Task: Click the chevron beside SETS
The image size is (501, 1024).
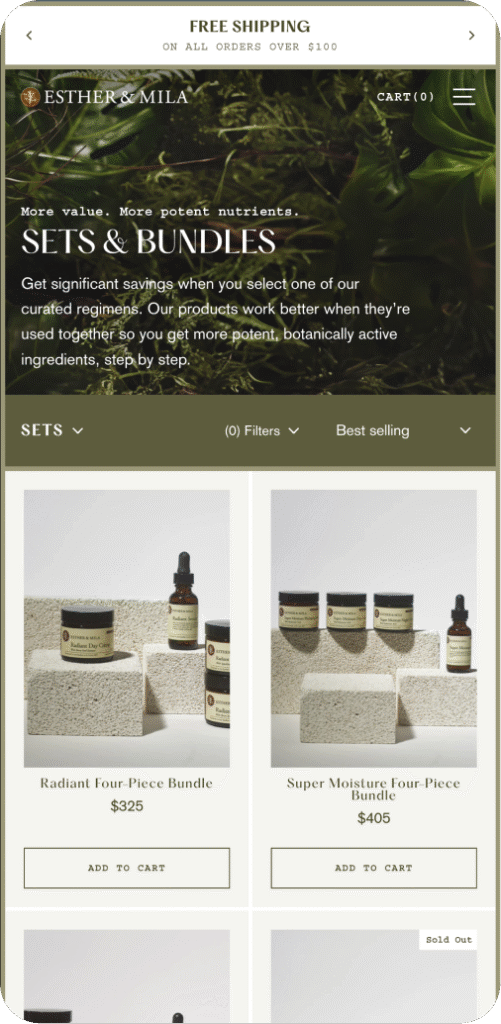Action: coord(78,431)
